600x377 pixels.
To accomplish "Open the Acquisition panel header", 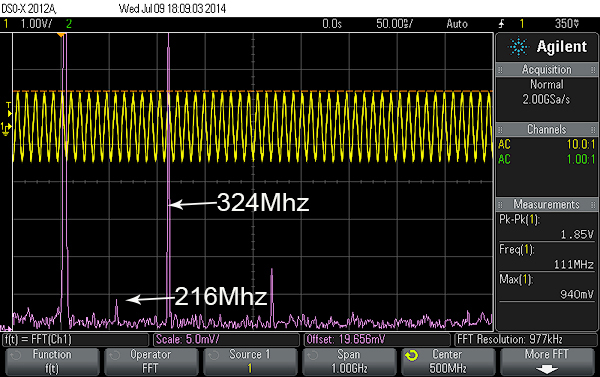I will coord(546,70).
